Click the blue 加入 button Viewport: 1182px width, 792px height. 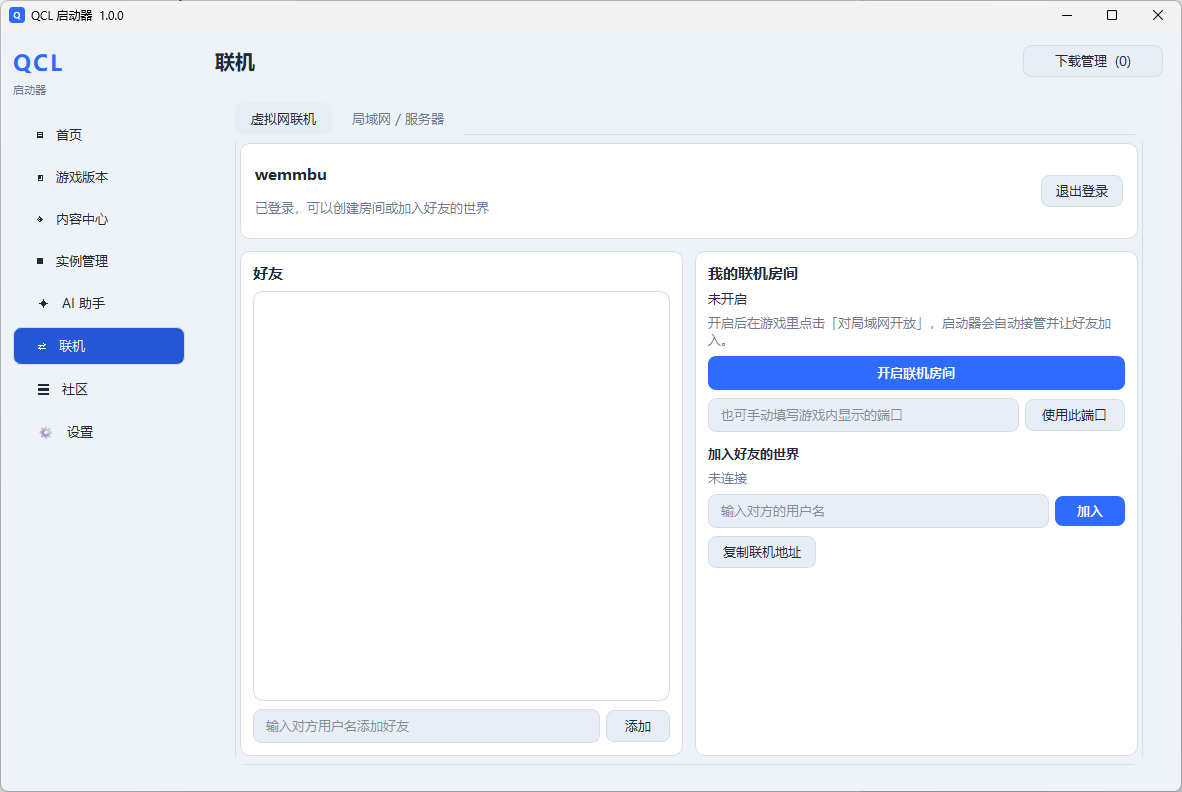1089,511
